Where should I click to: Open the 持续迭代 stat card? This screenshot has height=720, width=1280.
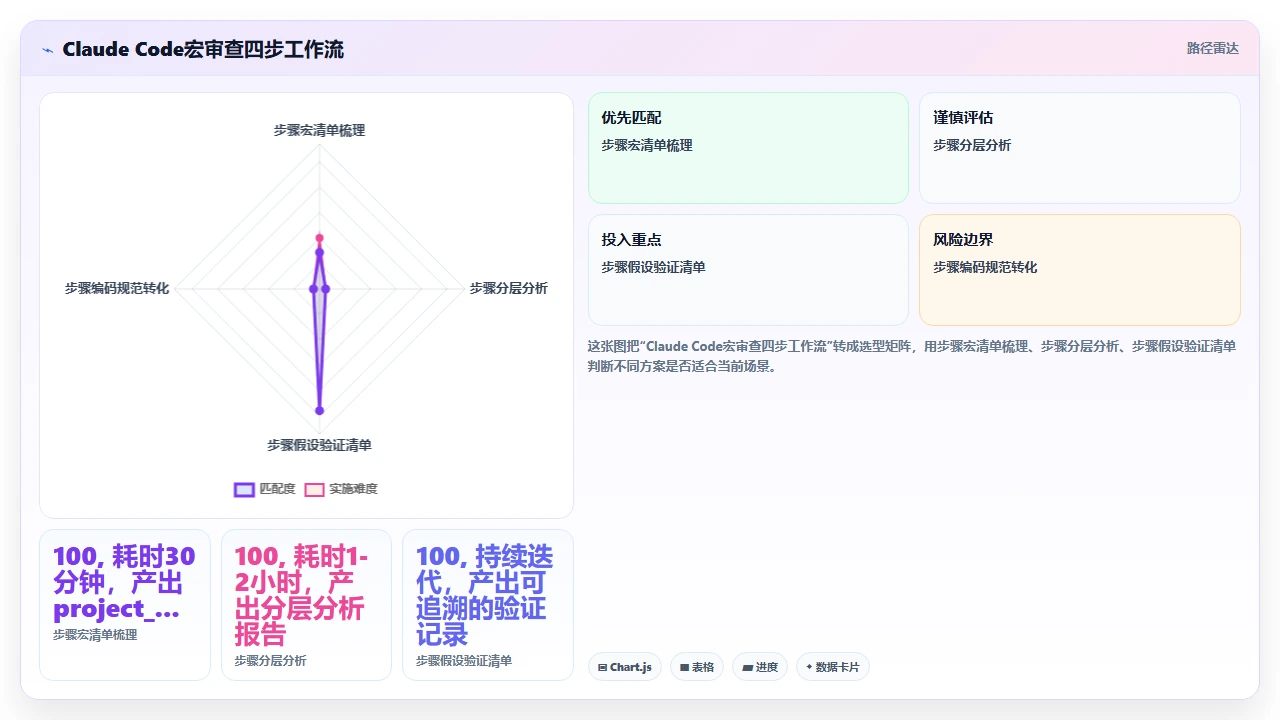click(x=488, y=605)
